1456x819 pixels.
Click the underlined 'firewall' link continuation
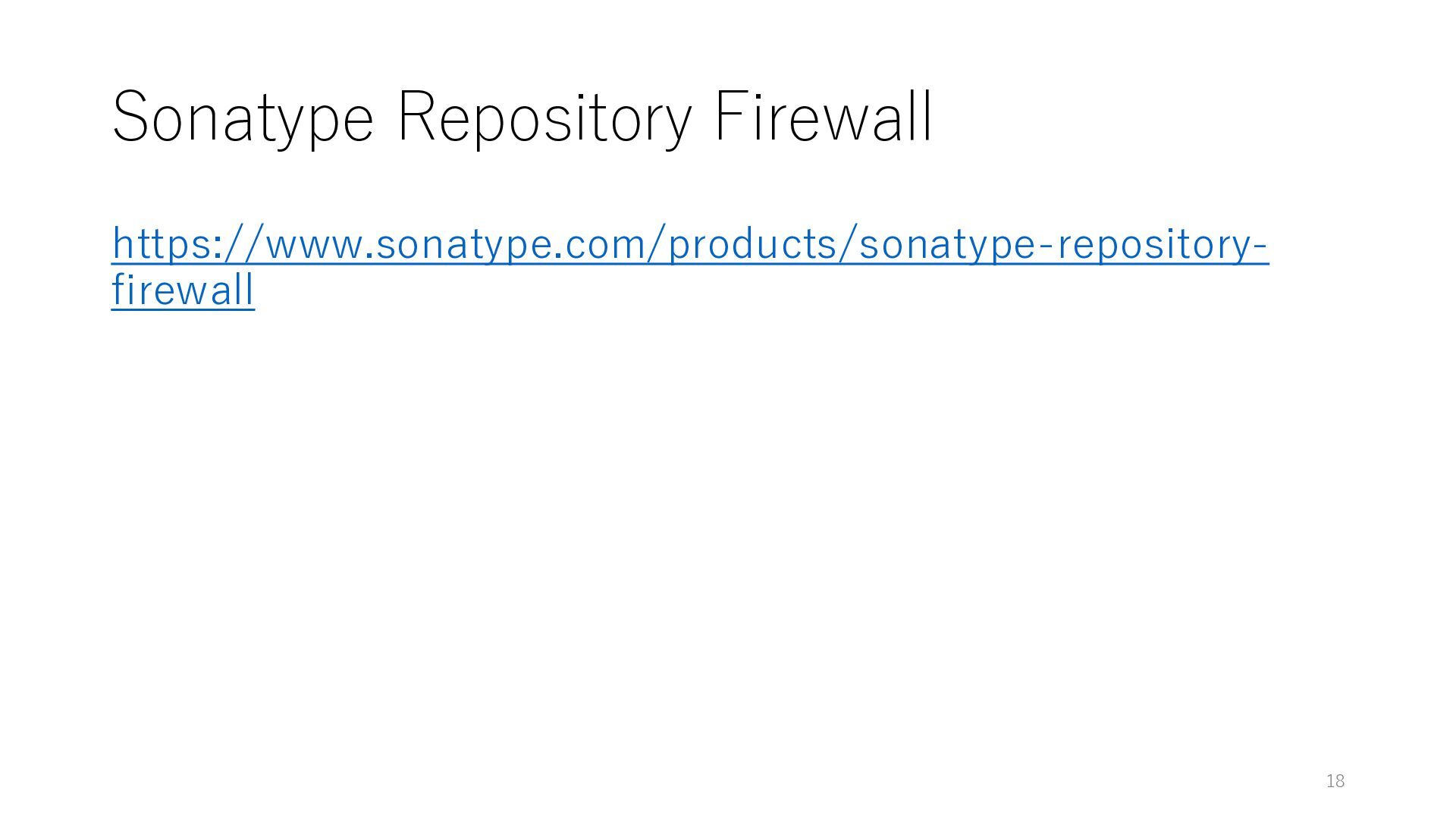[x=183, y=290]
